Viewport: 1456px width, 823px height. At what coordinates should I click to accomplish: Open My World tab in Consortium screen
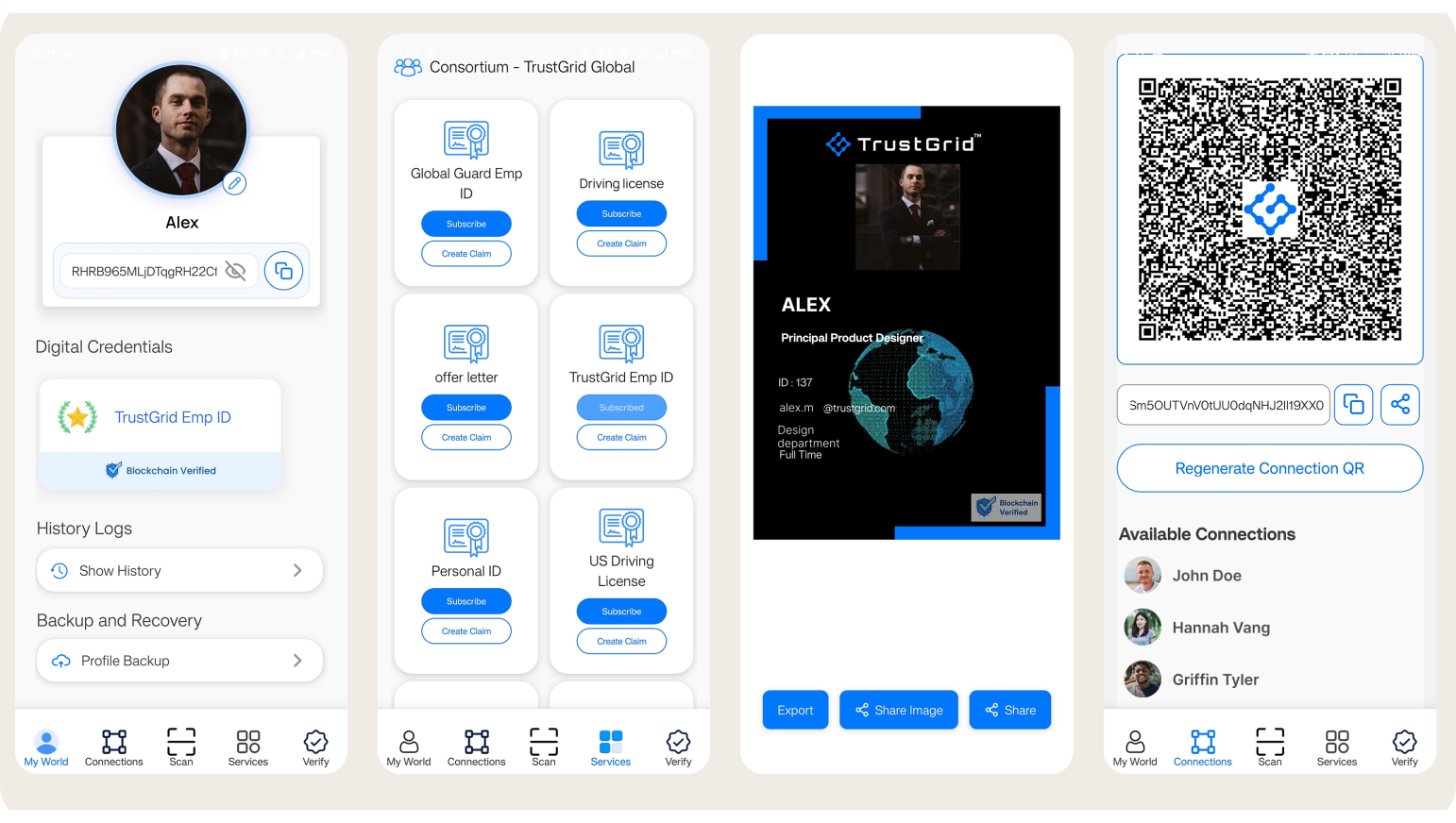(x=409, y=747)
